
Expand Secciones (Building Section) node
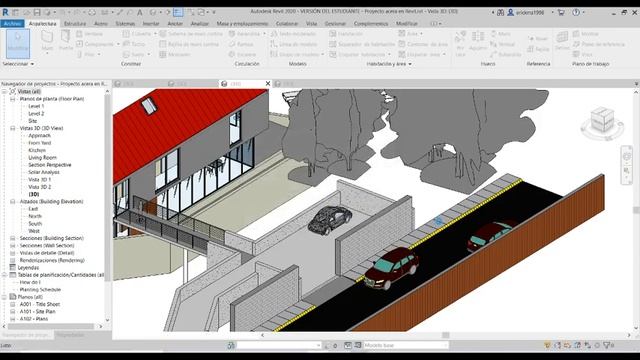(x=13, y=238)
